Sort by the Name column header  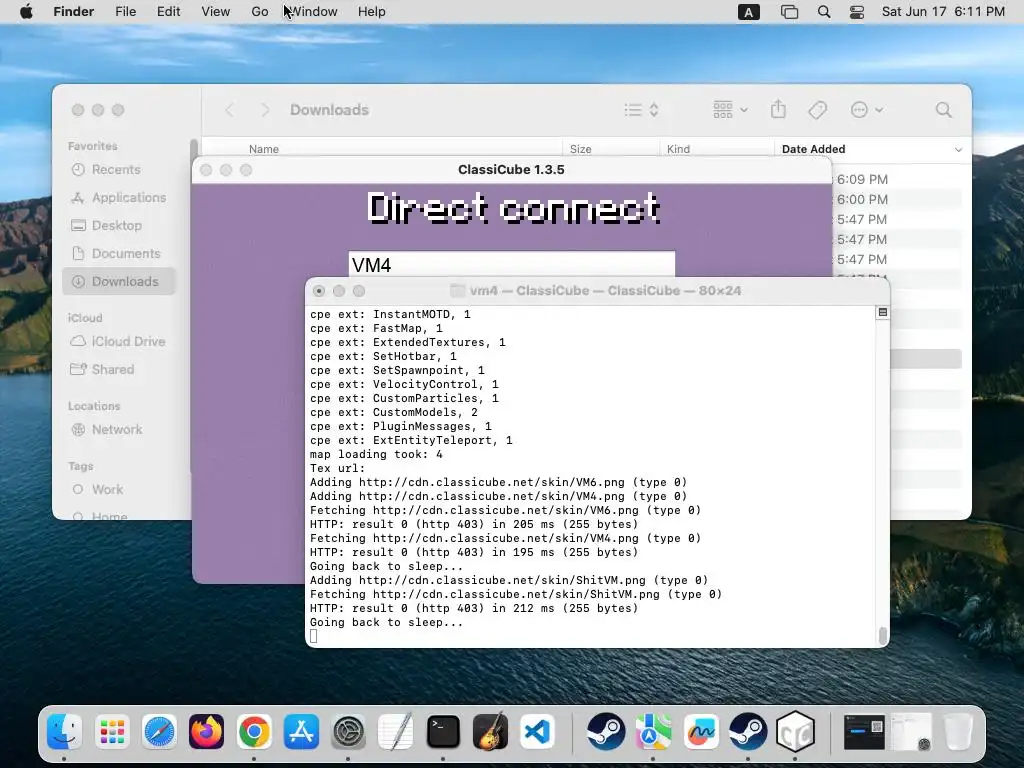click(x=264, y=150)
